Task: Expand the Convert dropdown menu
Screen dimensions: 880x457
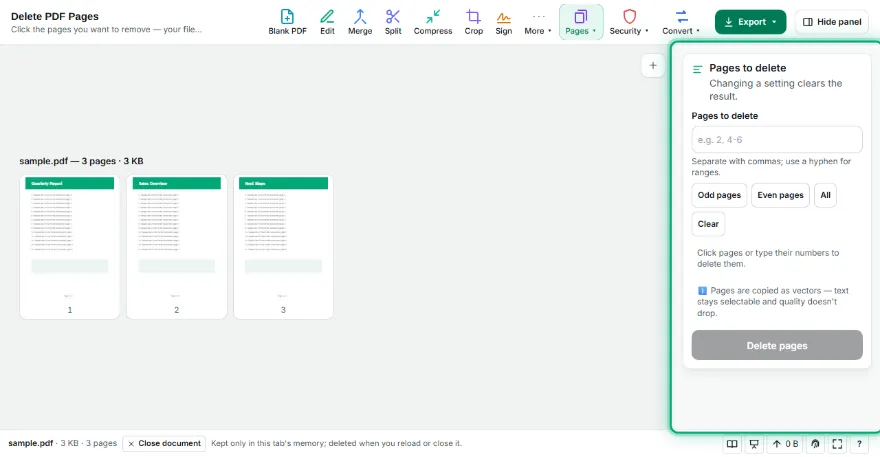Action: coord(681,22)
